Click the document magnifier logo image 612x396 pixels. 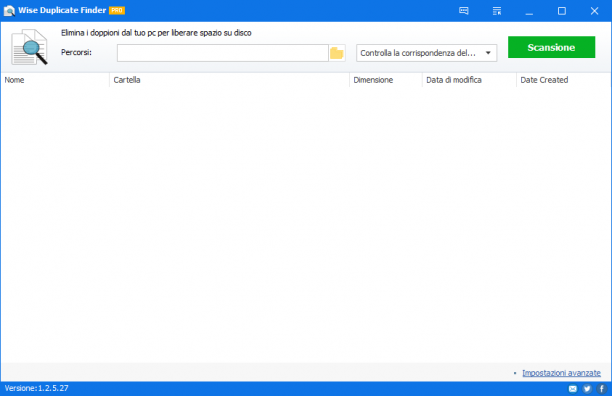click(30, 47)
